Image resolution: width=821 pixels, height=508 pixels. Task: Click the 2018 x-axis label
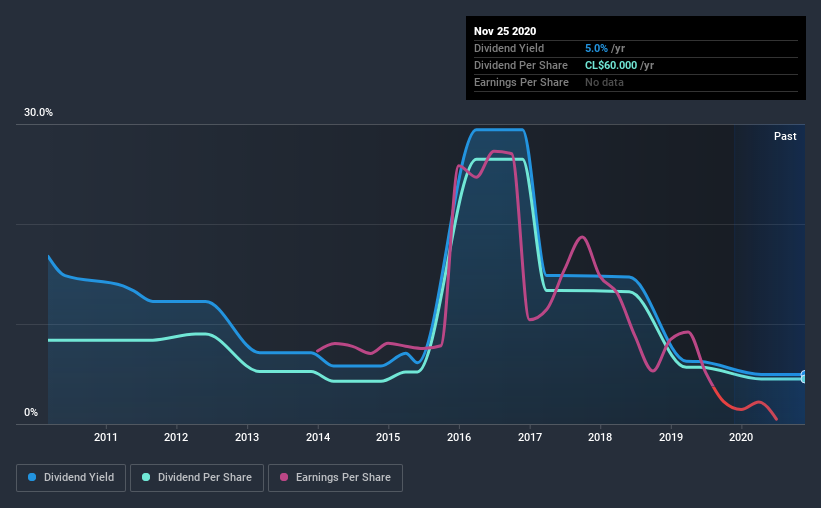click(x=600, y=437)
